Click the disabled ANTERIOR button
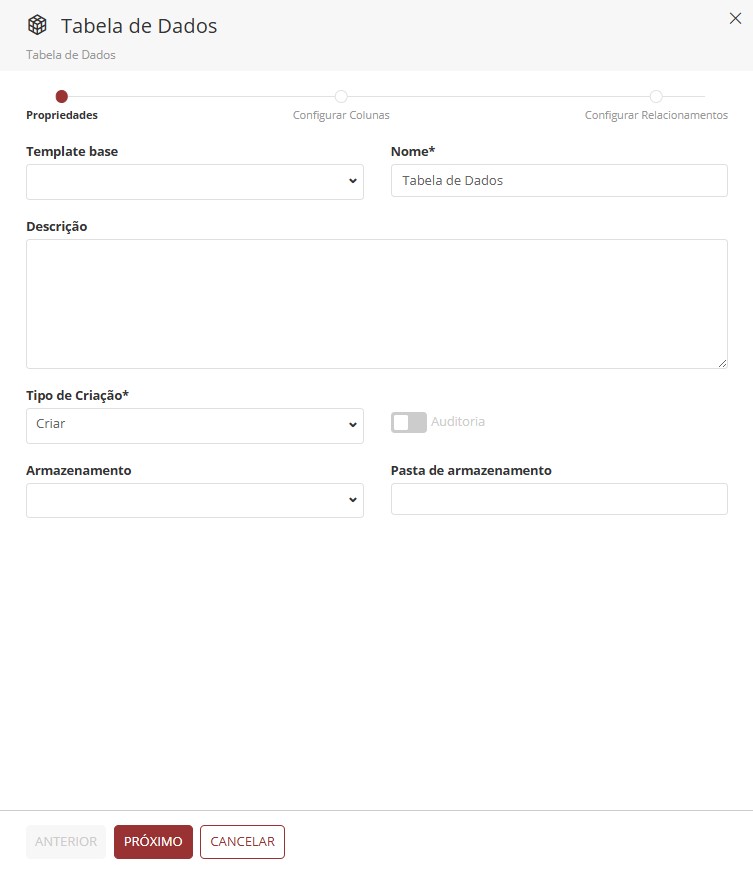This screenshot has height=871, width=753. (x=66, y=842)
